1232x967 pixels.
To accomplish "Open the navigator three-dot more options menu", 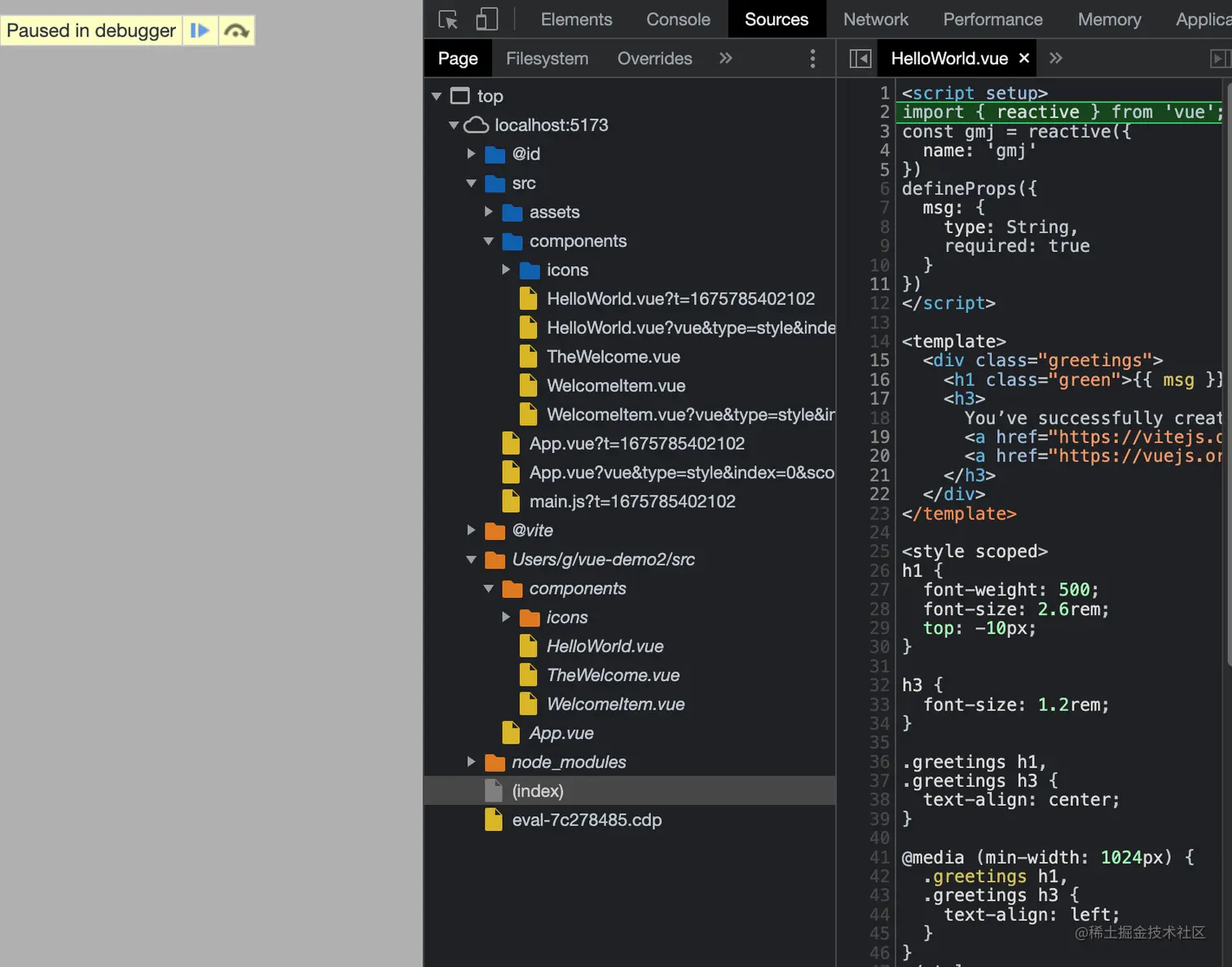I will pos(812,59).
